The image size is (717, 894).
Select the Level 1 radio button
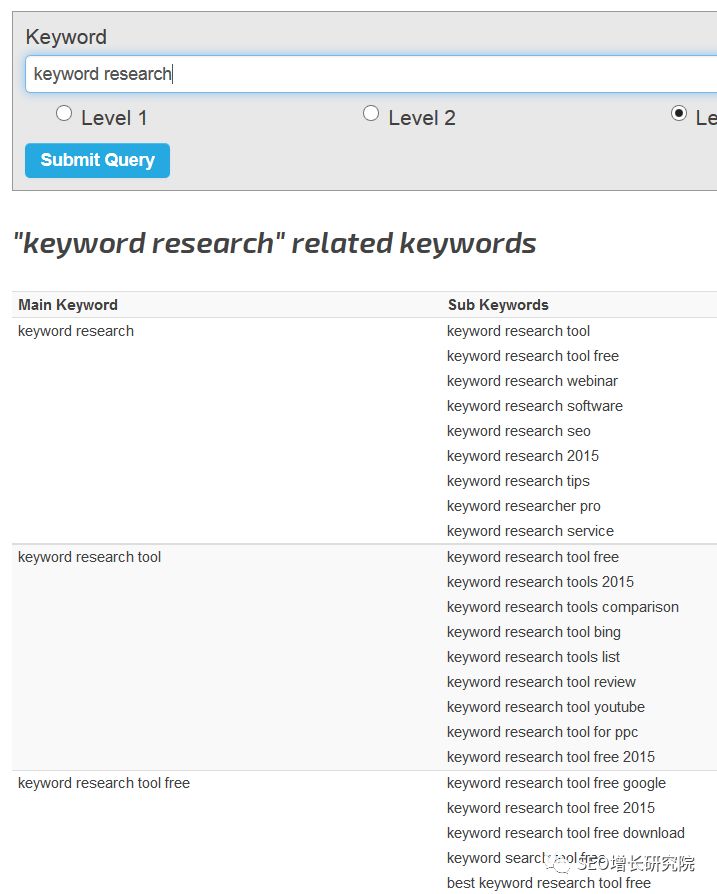click(x=64, y=113)
